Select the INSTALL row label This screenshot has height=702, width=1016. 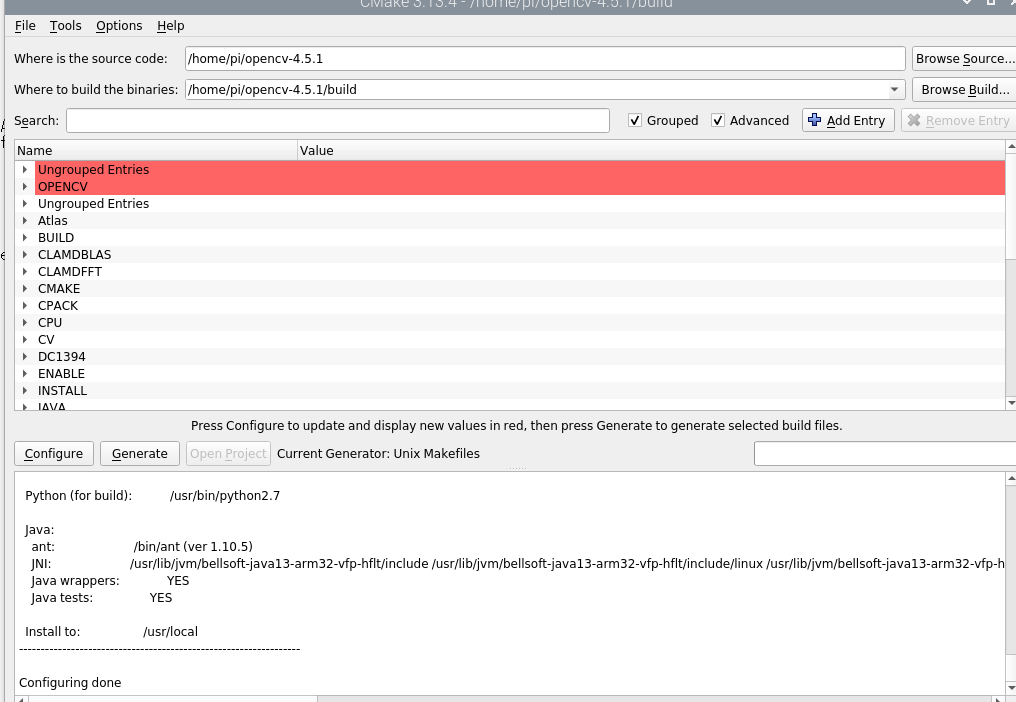(x=62, y=390)
